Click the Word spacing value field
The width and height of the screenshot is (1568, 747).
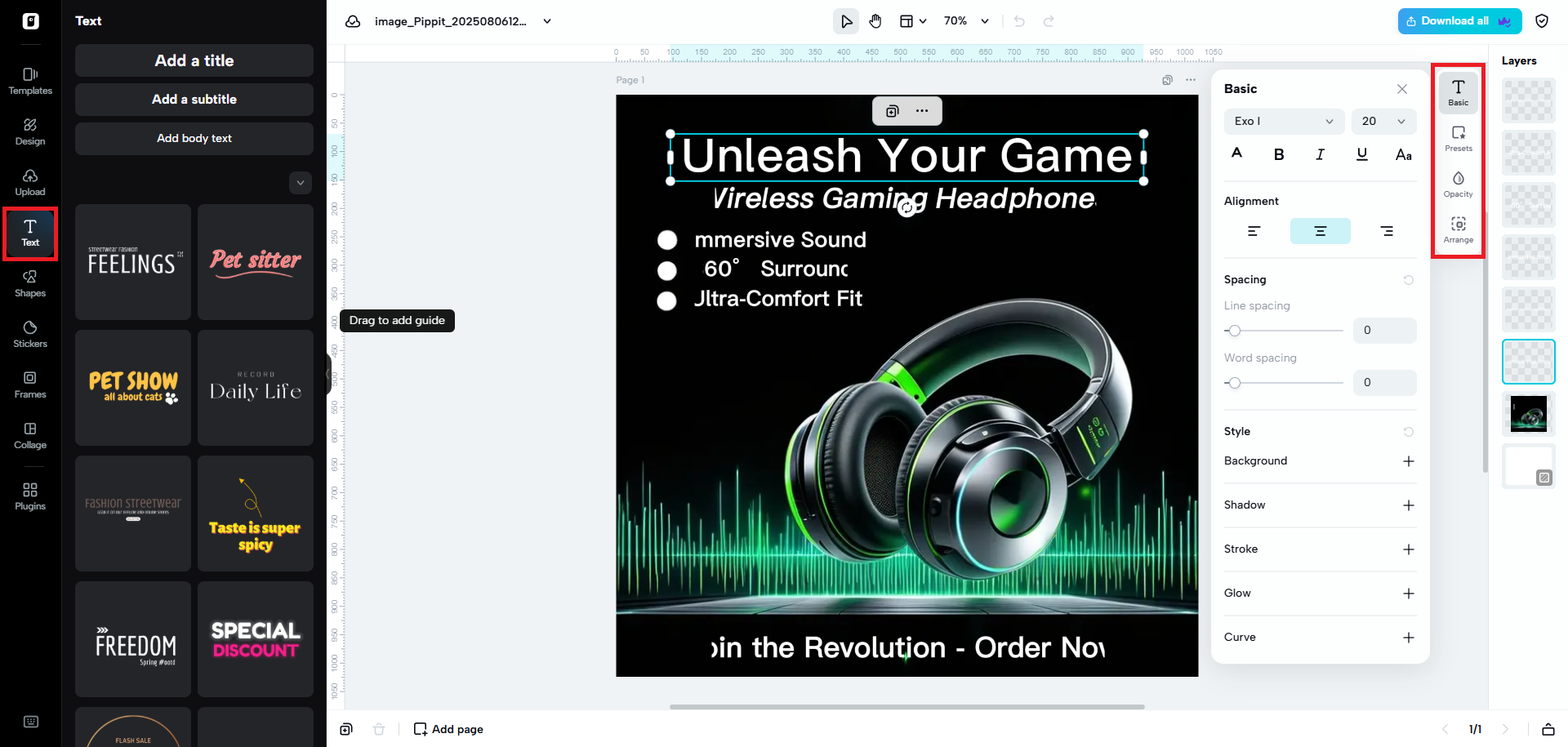point(1385,383)
